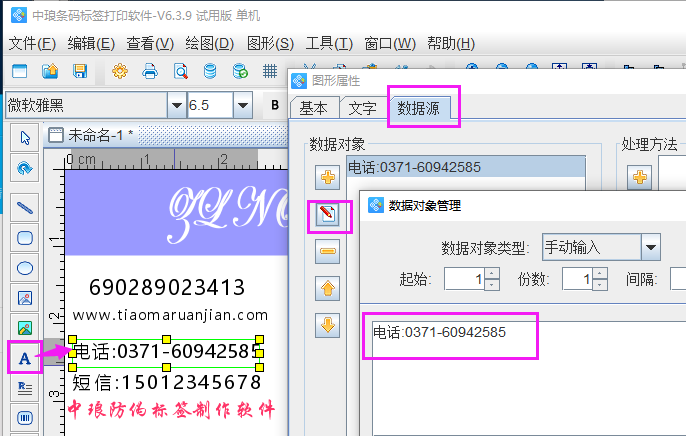Select the straight line drawing tool
The image size is (686, 436).
pos(26,208)
